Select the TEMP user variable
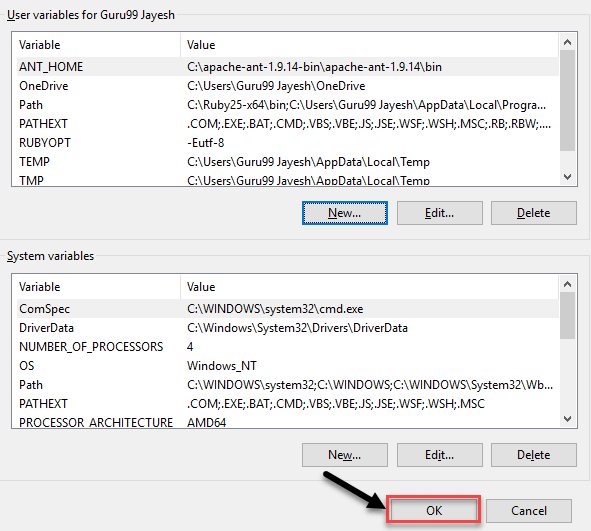 click(x=288, y=162)
